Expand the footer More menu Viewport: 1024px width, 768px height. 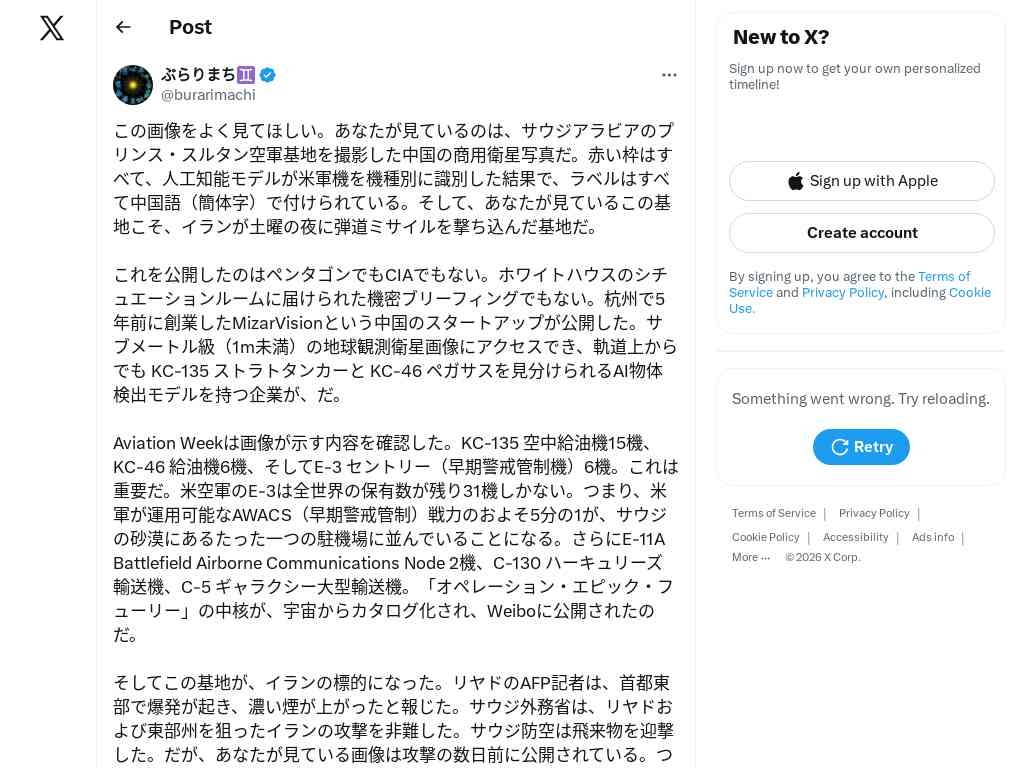750,557
